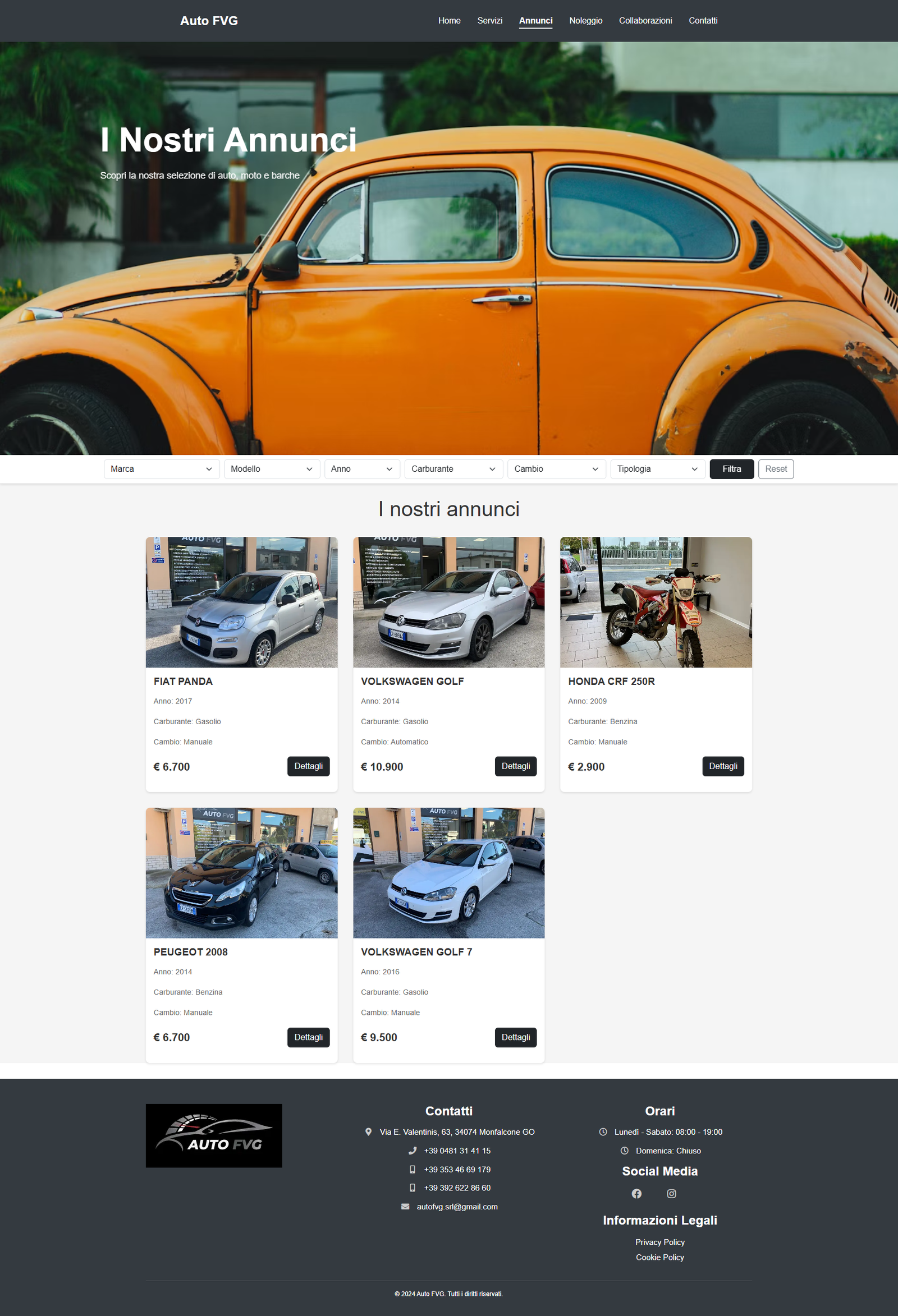The image size is (898, 1316).
Task: Open the Facebook social media icon
Action: [636, 1194]
